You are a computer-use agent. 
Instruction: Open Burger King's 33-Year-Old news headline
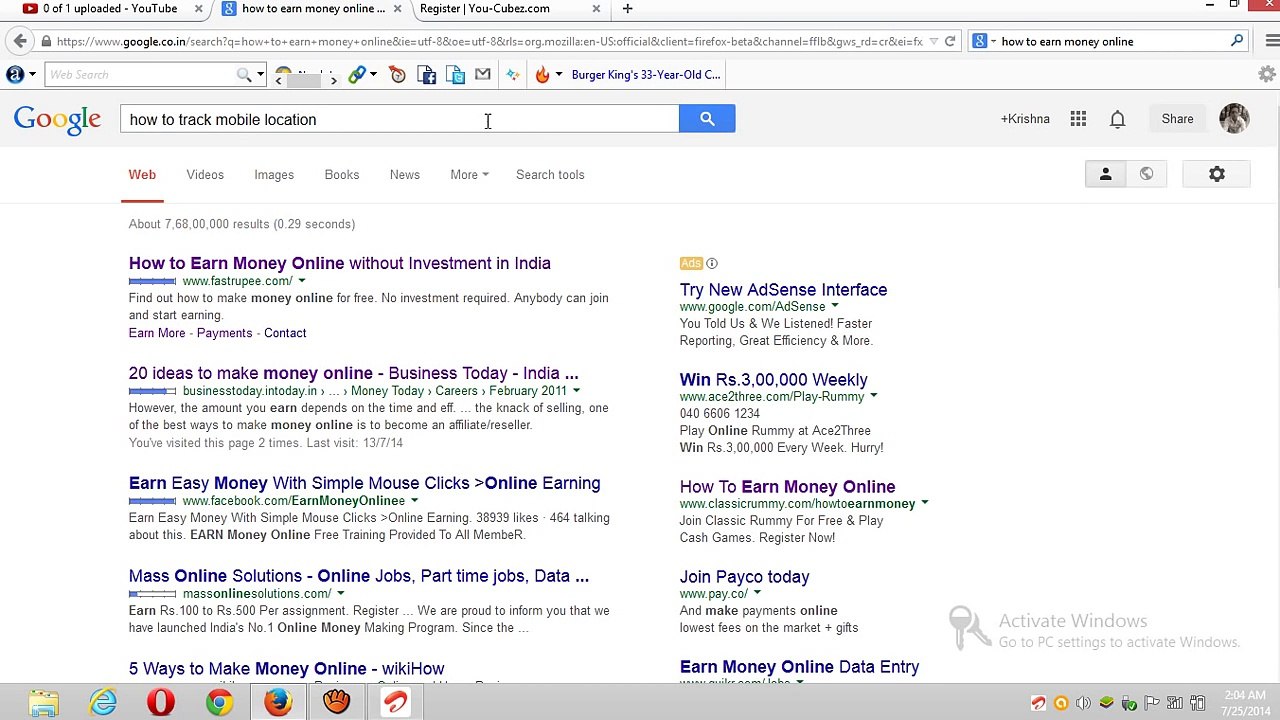coord(646,75)
